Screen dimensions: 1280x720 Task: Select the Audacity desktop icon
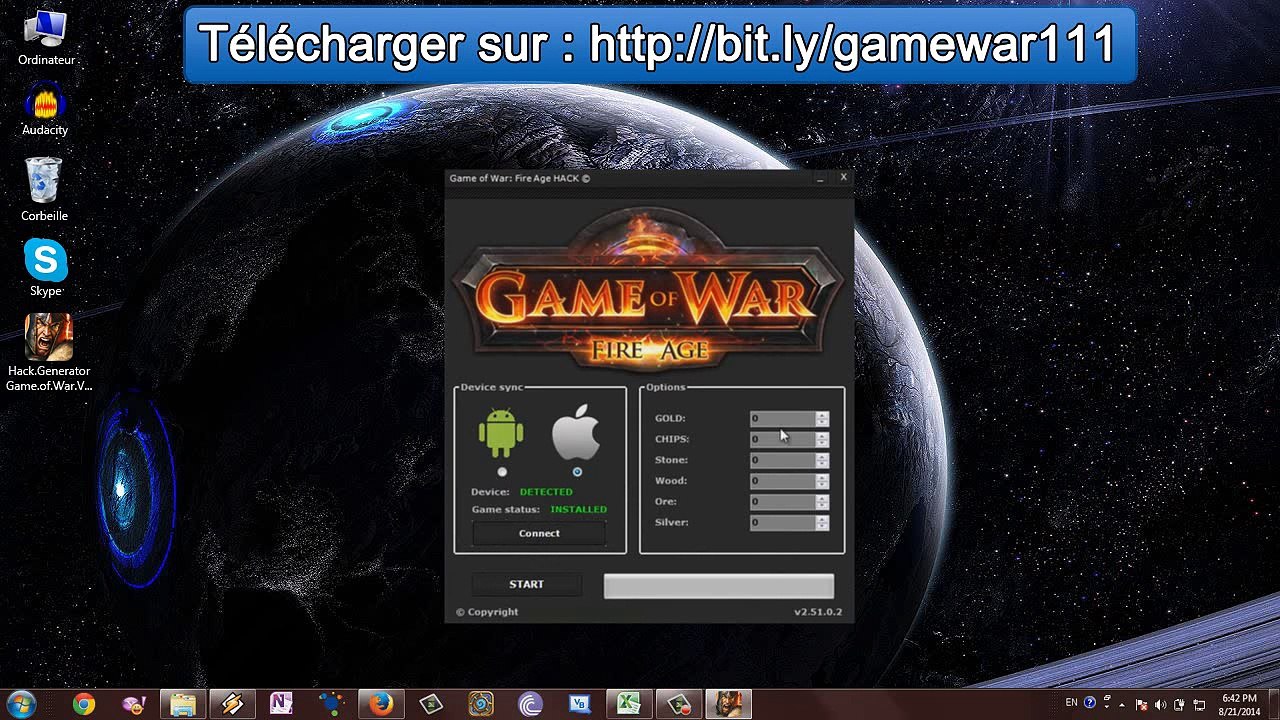(x=45, y=110)
